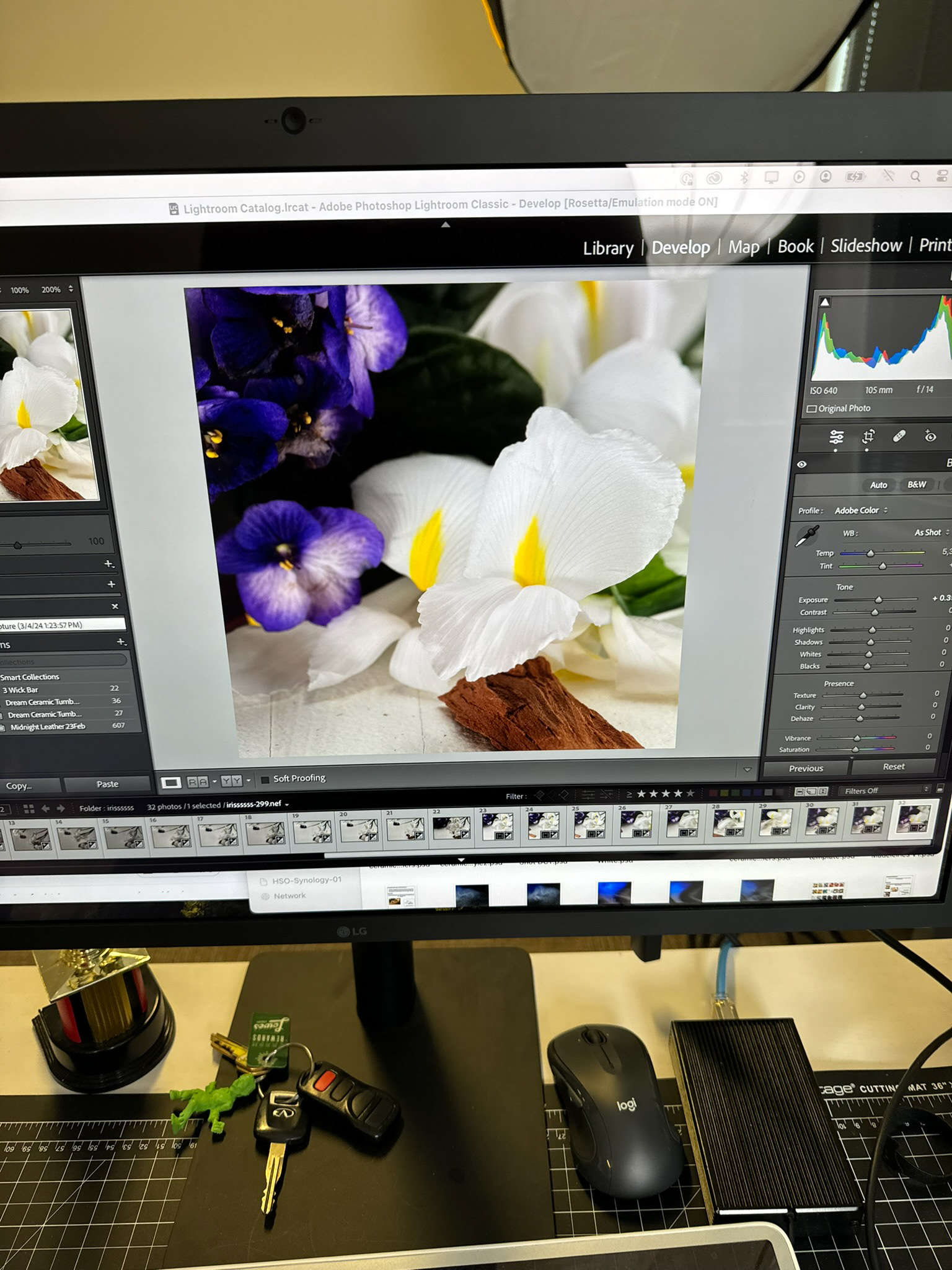
Task: Click HSO-Synology-01 in Finder sidebar
Action: [307, 880]
